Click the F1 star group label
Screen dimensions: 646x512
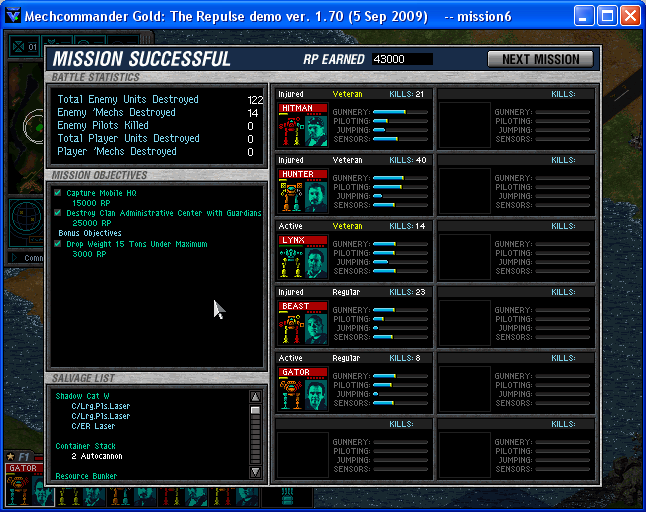[19, 456]
